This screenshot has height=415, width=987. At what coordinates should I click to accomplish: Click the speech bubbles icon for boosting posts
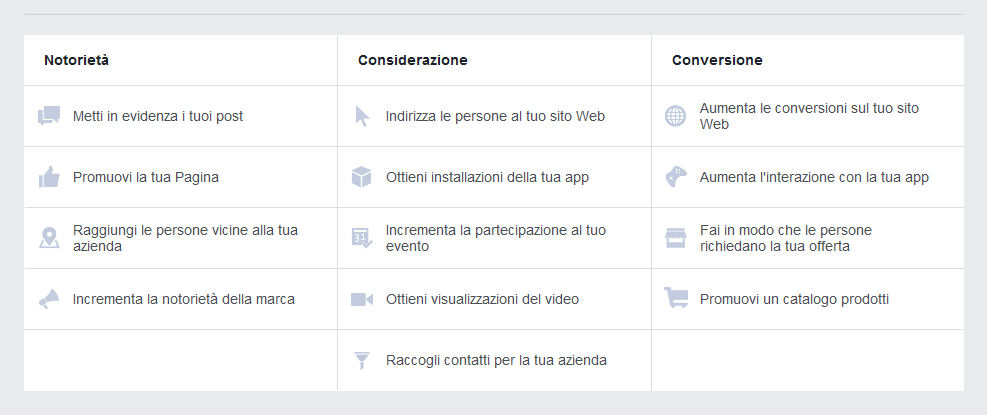49,116
